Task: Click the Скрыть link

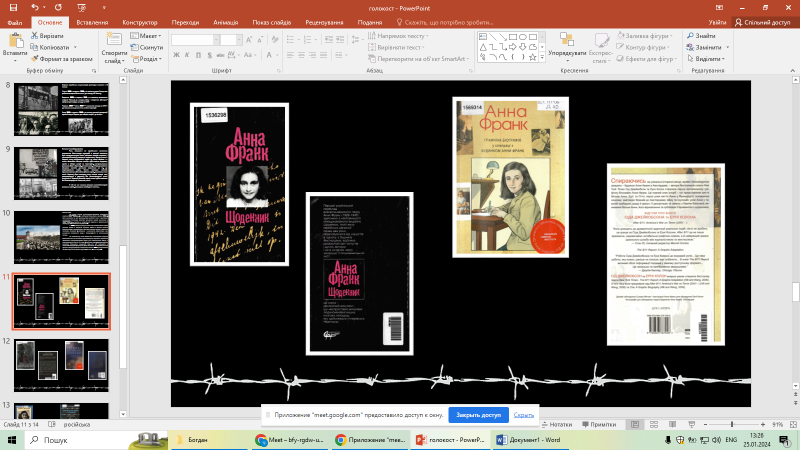Action: [523, 415]
